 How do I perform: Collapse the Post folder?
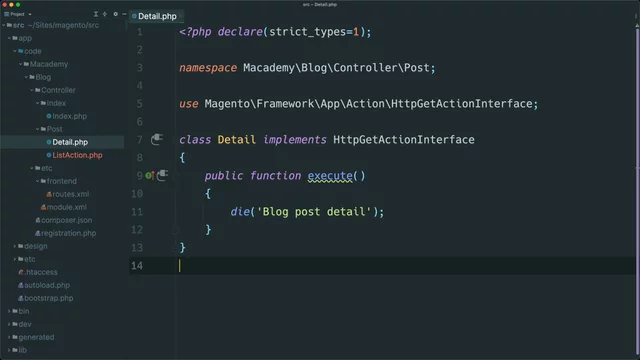pos(38,129)
